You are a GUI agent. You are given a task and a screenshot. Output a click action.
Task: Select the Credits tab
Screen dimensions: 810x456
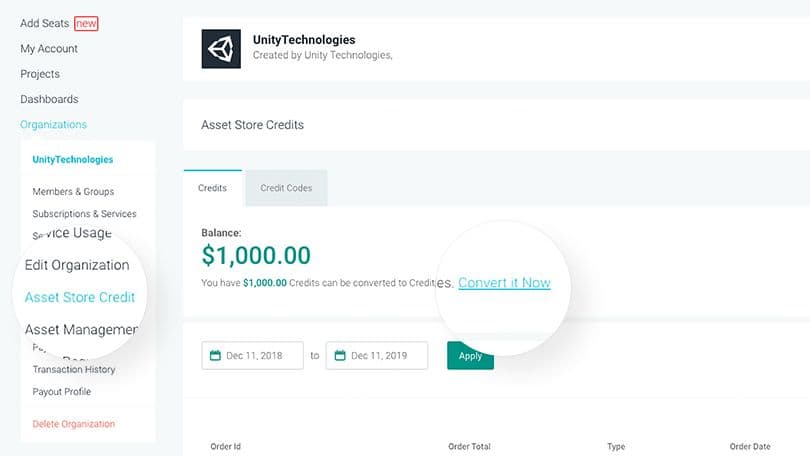tap(213, 188)
